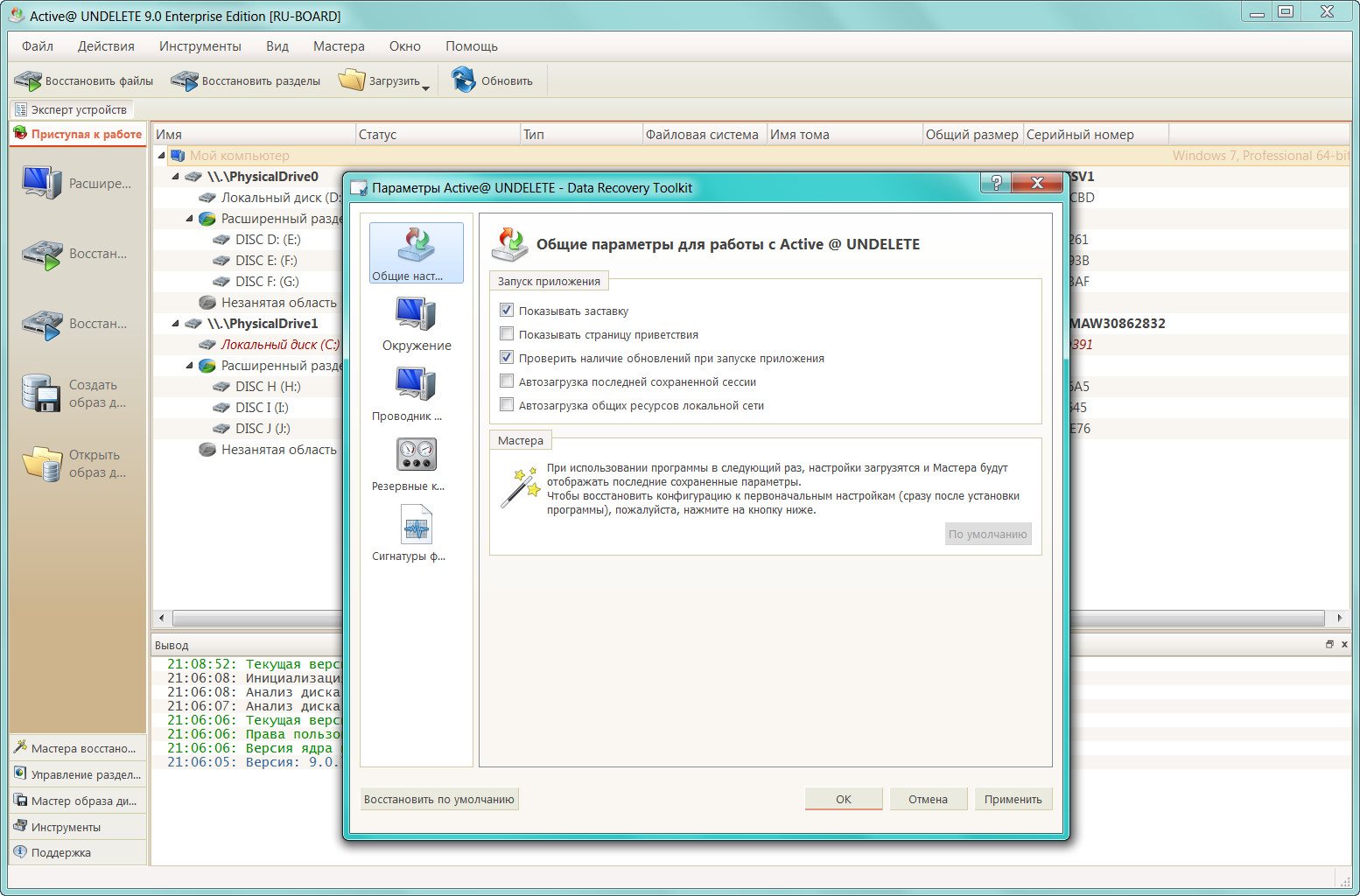1360x896 pixels.
Task: Check Автозагрузка общих ресурсов локальной сети
Action: coord(506,404)
